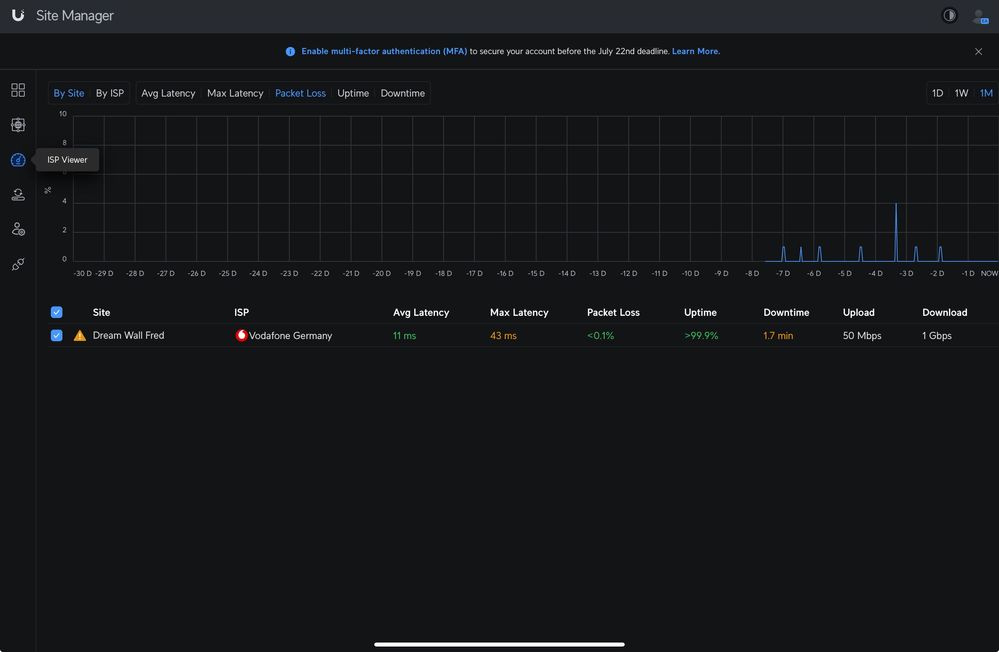This screenshot has width=999, height=652.
Task: Show the Uptime chart tab
Action: coord(353,93)
